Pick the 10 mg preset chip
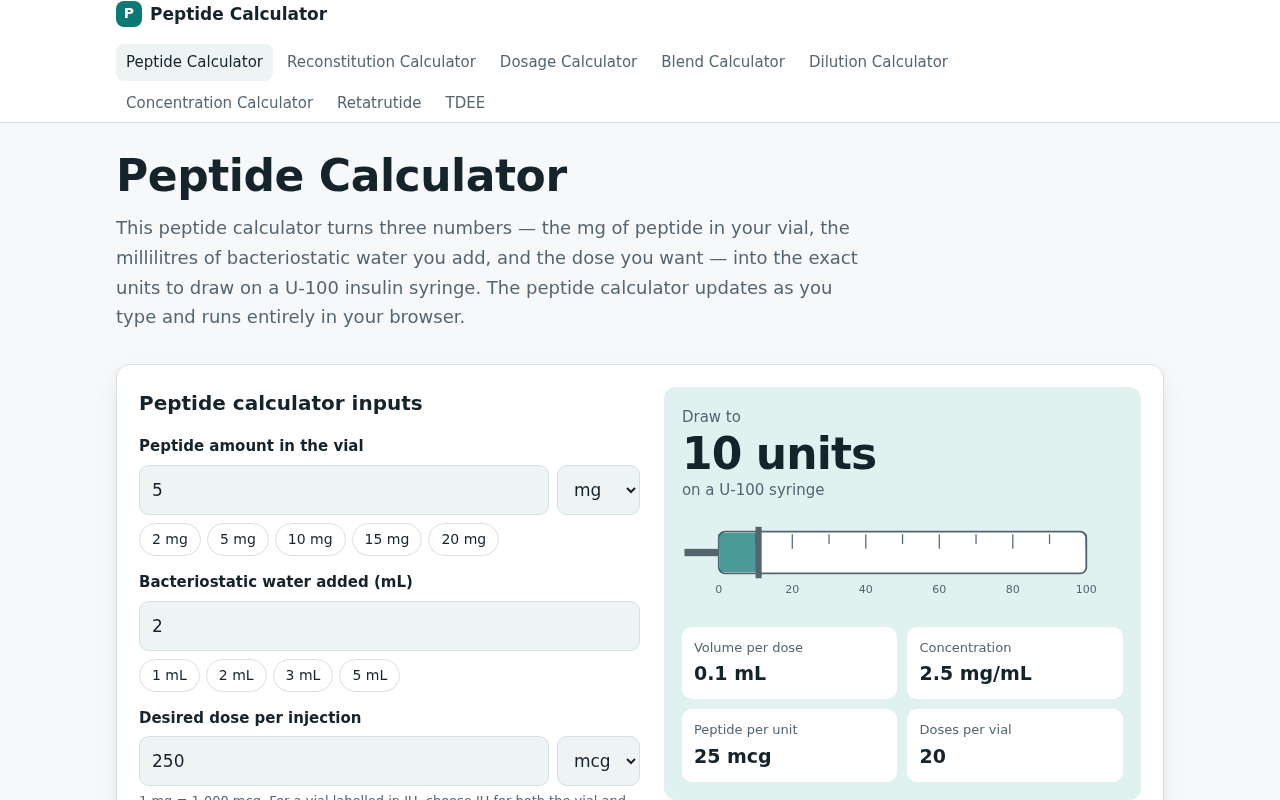 pos(310,539)
